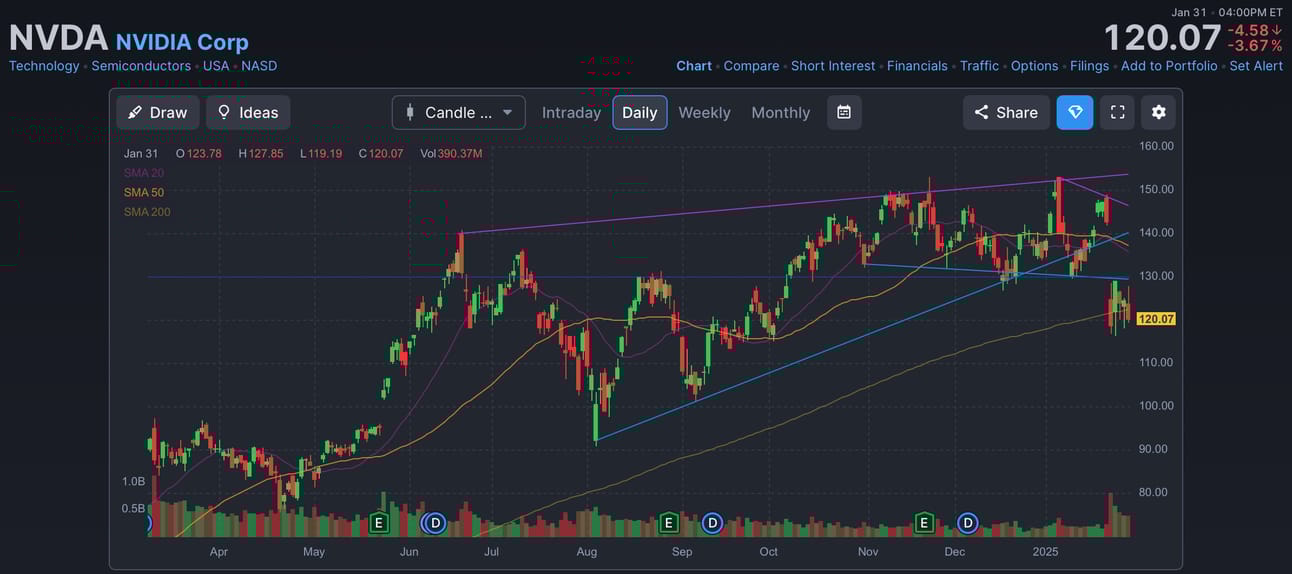This screenshot has height=574, width=1292.
Task: Click the 2025 date axis label
Action: (x=1045, y=552)
